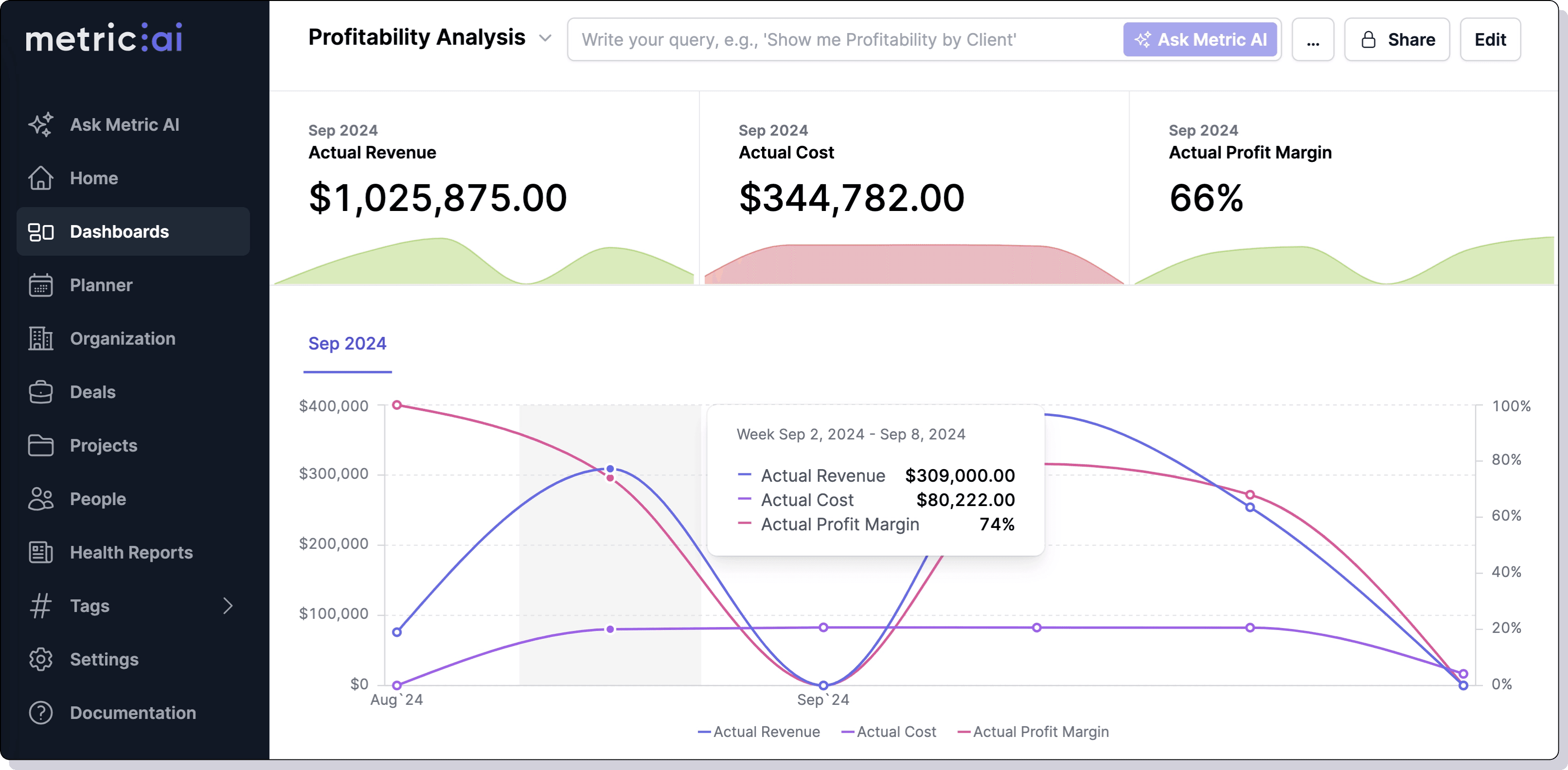Click the Documentation question mark icon
The height and width of the screenshot is (770, 1568).
[x=41, y=713]
